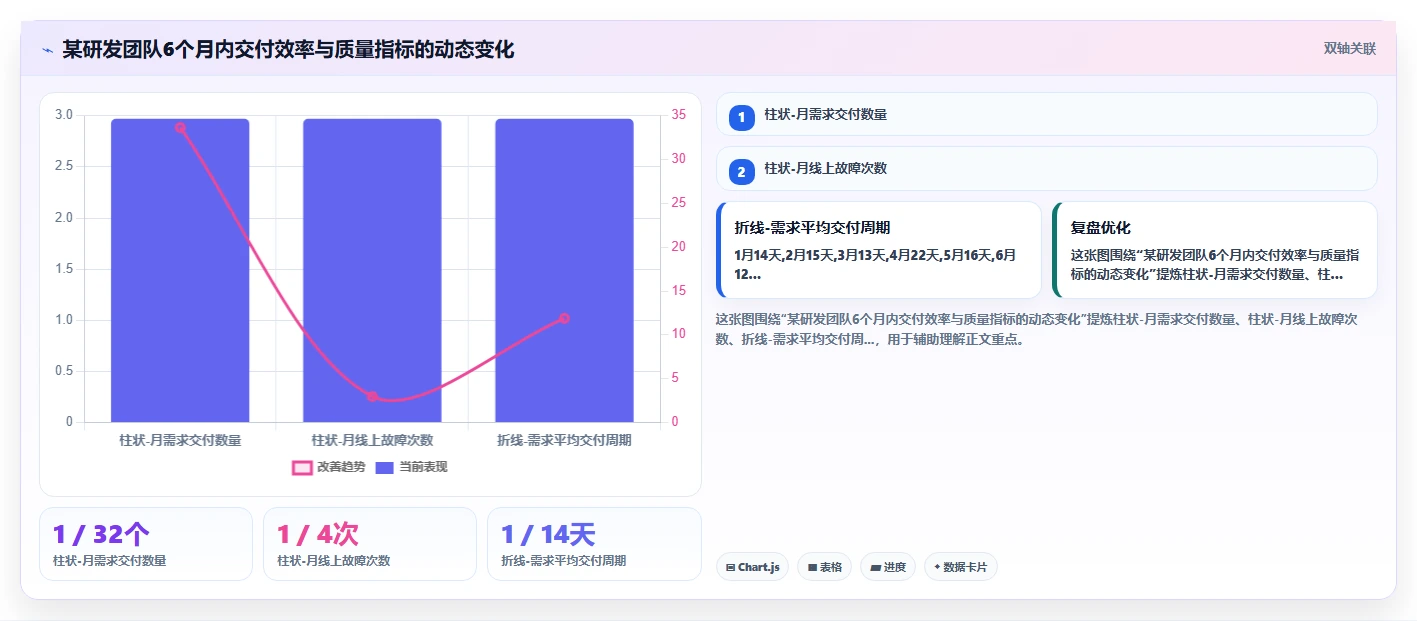Click the 1 / 14天 stat card
Screen dimensions: 1417x621
[594, 544]
